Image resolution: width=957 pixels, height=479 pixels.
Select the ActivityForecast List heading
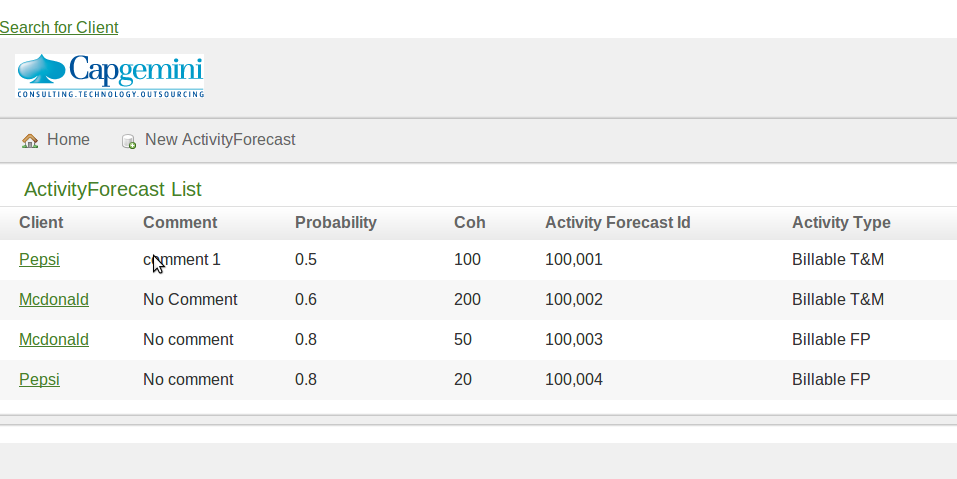113,189
